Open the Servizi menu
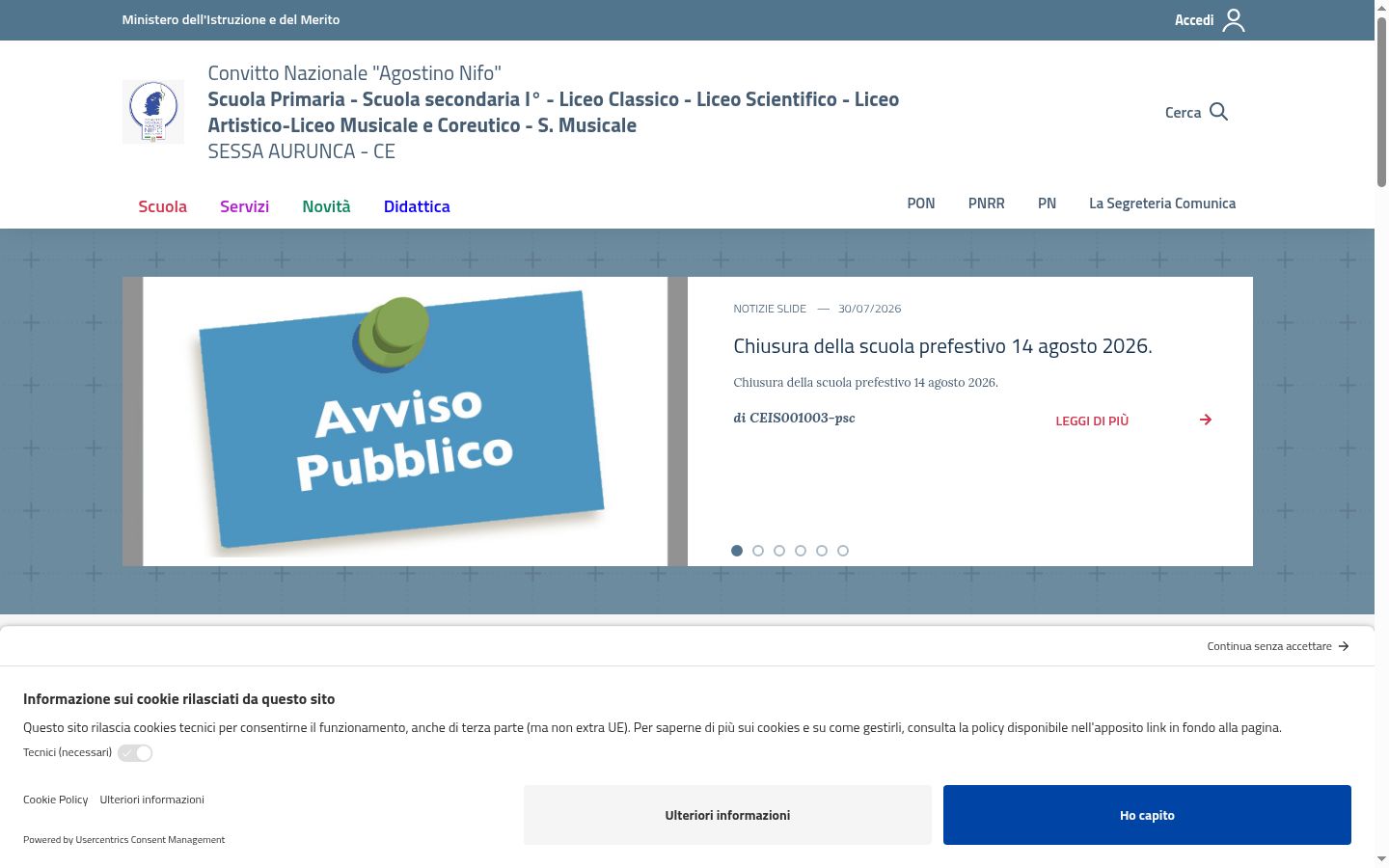 [x=244, y=206]
